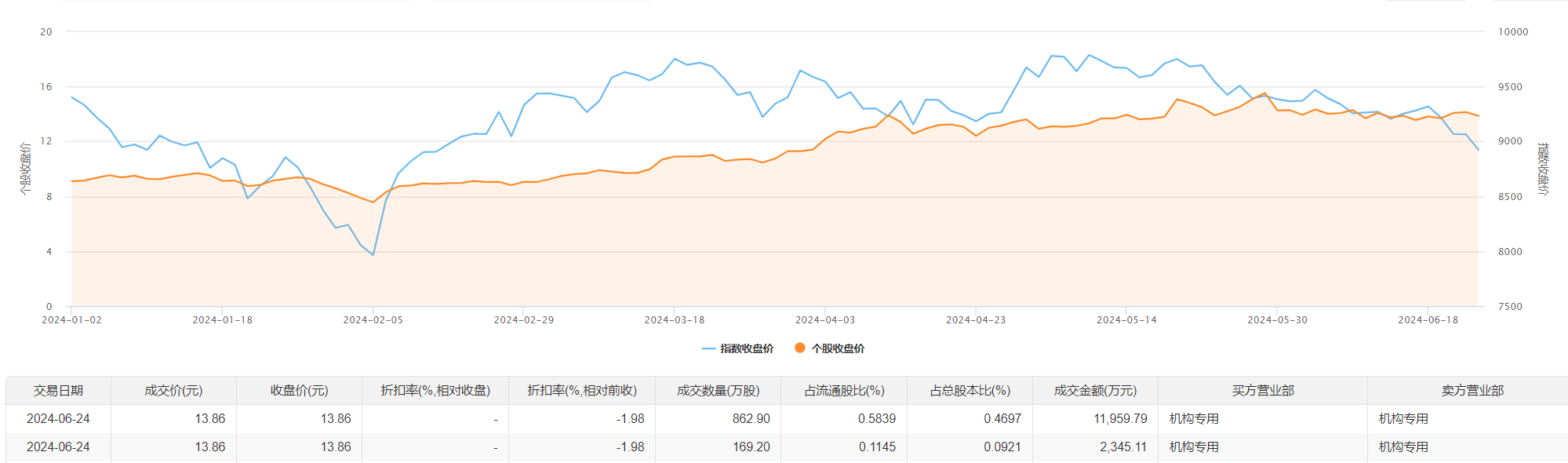Select the 成交金额(万元) column header
Image resolution: width=1568 pixels, height=463 pixels.
(x=1095, y=391)
